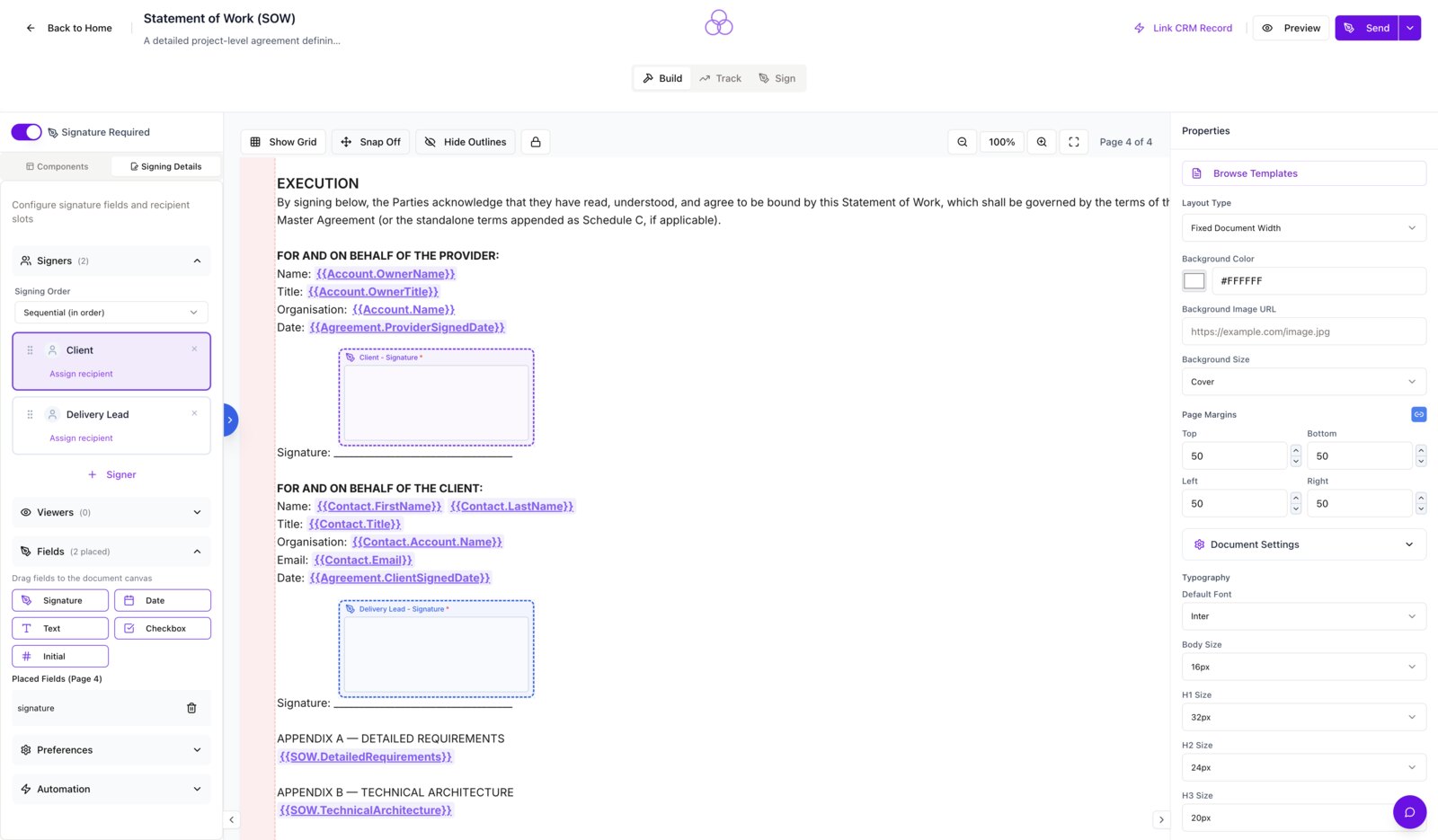This screenshot has width=1438, height=840.
Task: Toggle Hide Outlines
Action: 466,142
